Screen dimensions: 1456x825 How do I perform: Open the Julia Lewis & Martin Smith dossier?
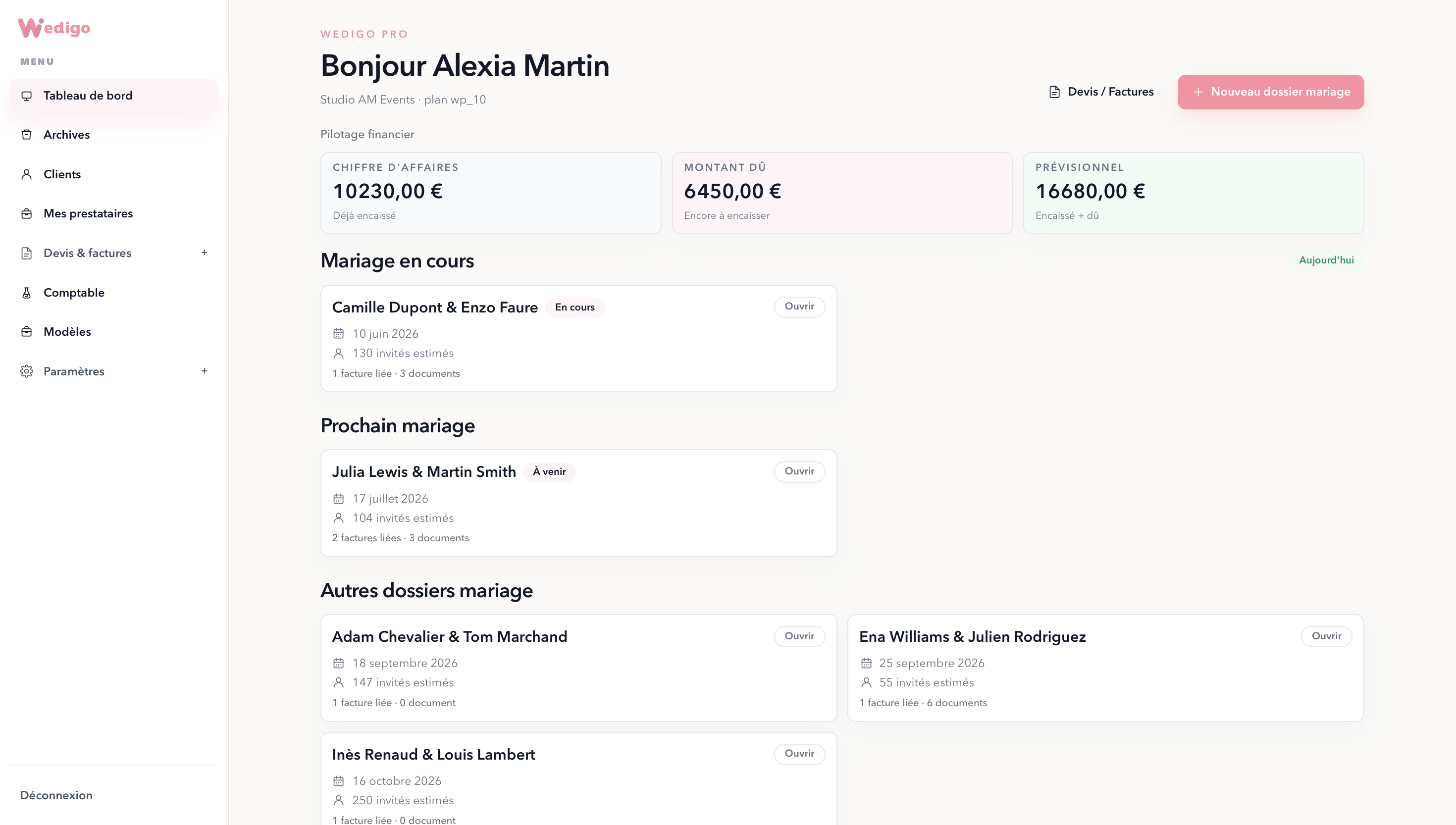(x=799, y=472)
